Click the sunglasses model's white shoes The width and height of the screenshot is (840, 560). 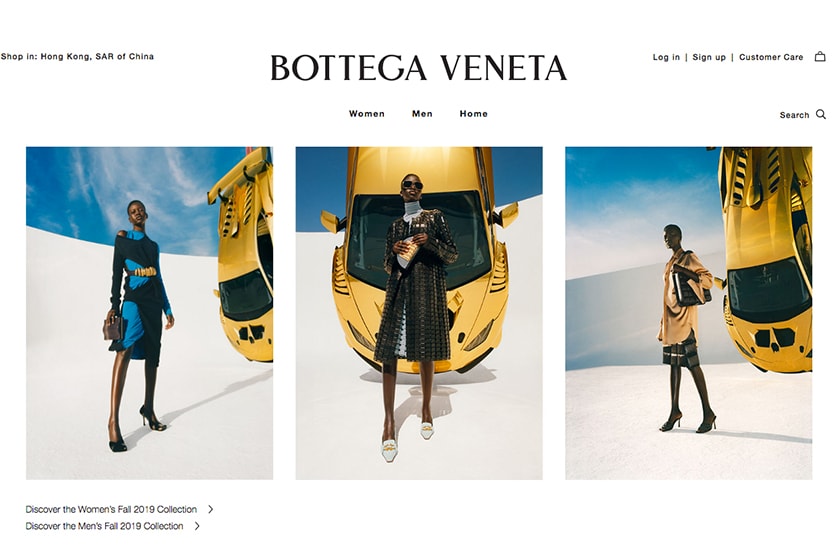click(407, 442)
